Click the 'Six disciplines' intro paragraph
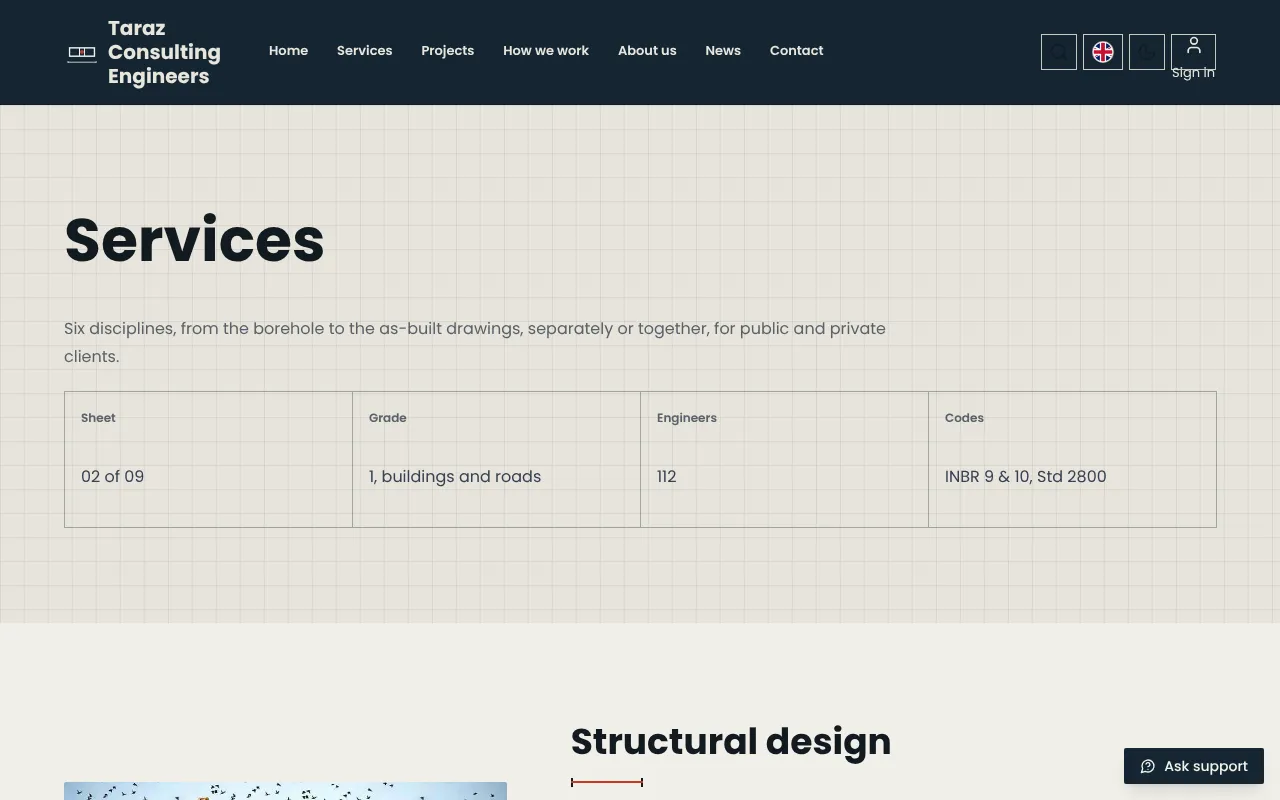The height and width of the screenshot is (800, 1280). coord(475,342)
